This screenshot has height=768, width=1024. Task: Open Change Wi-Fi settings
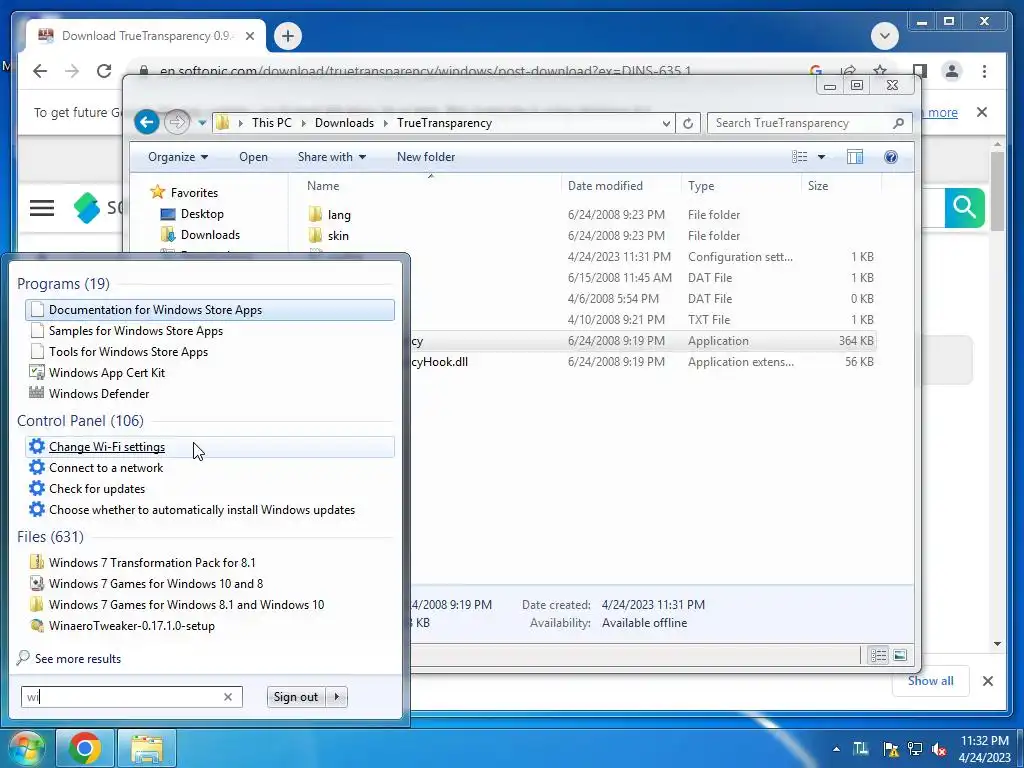210,447
